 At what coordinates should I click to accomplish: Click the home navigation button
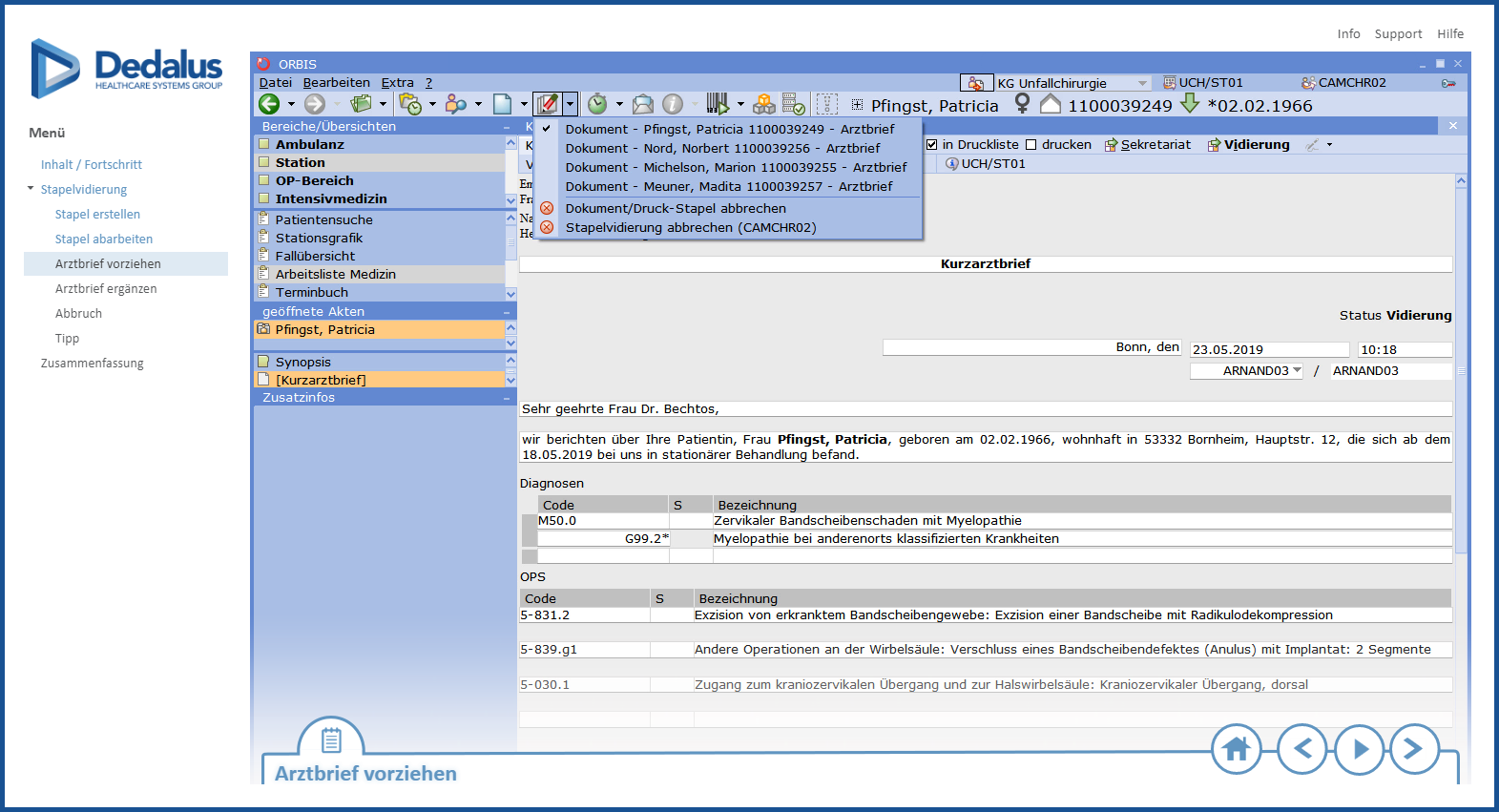click(1236, 749)
